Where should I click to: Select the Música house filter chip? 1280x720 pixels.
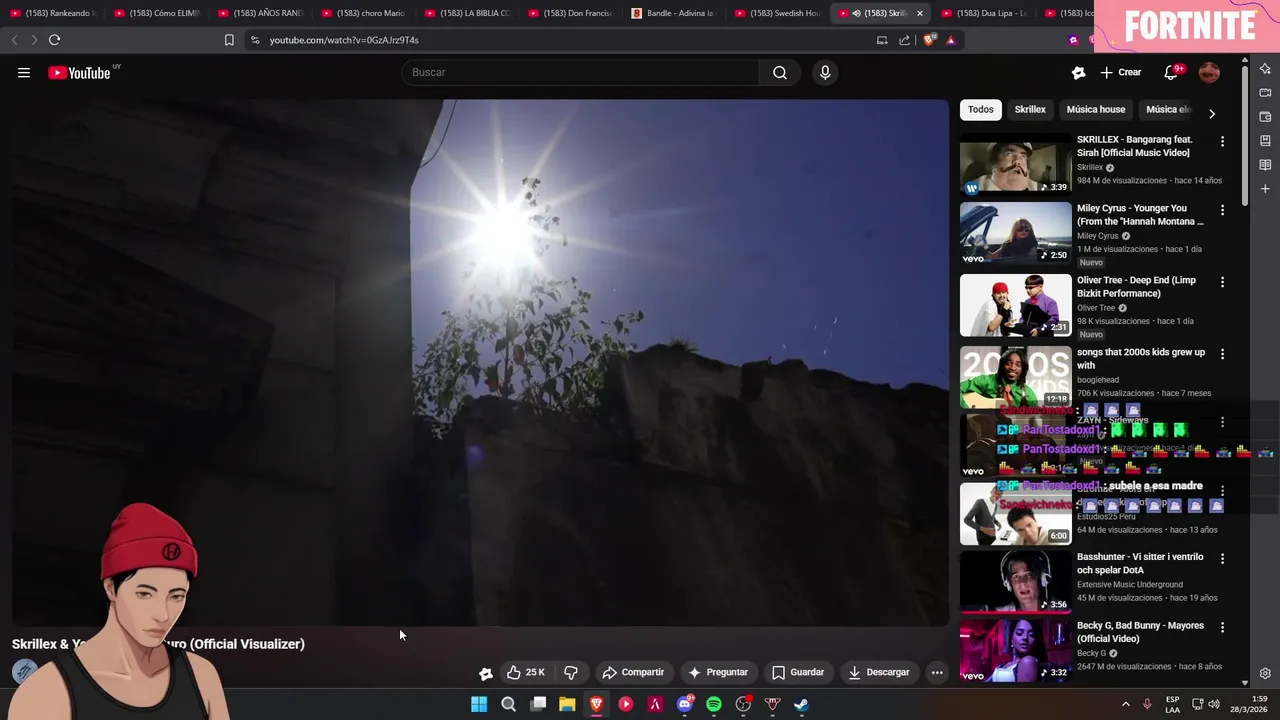1096,110
